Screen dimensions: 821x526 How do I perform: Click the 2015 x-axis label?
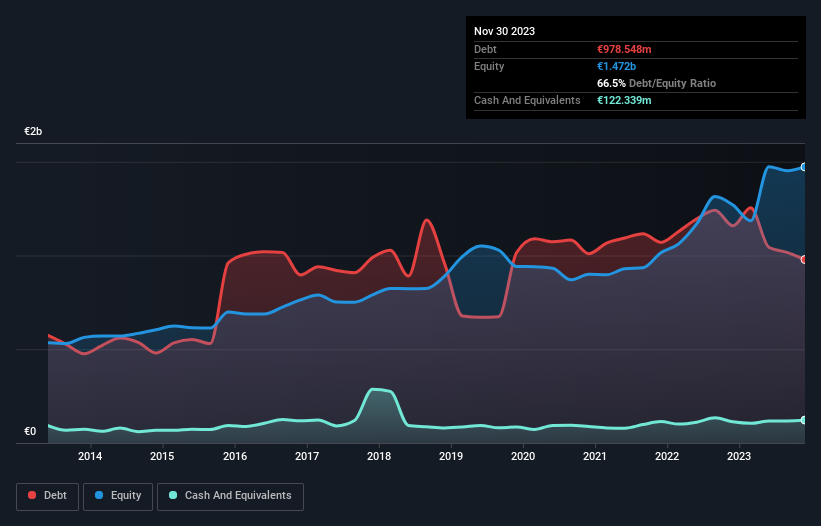click(162, 456)
